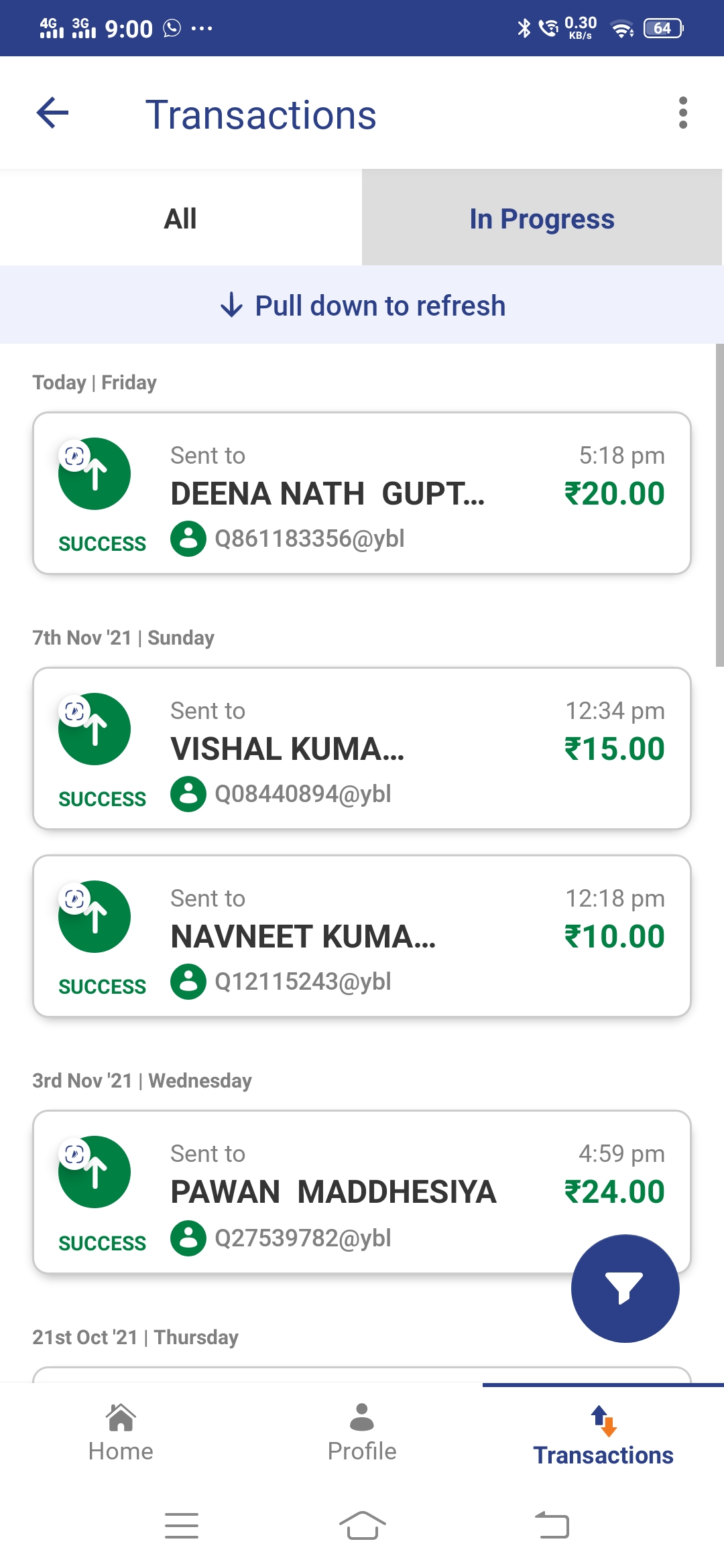Open the Navneet Kumar transaction card
This screenshot has width=724, height=1568.
[362, 936]
